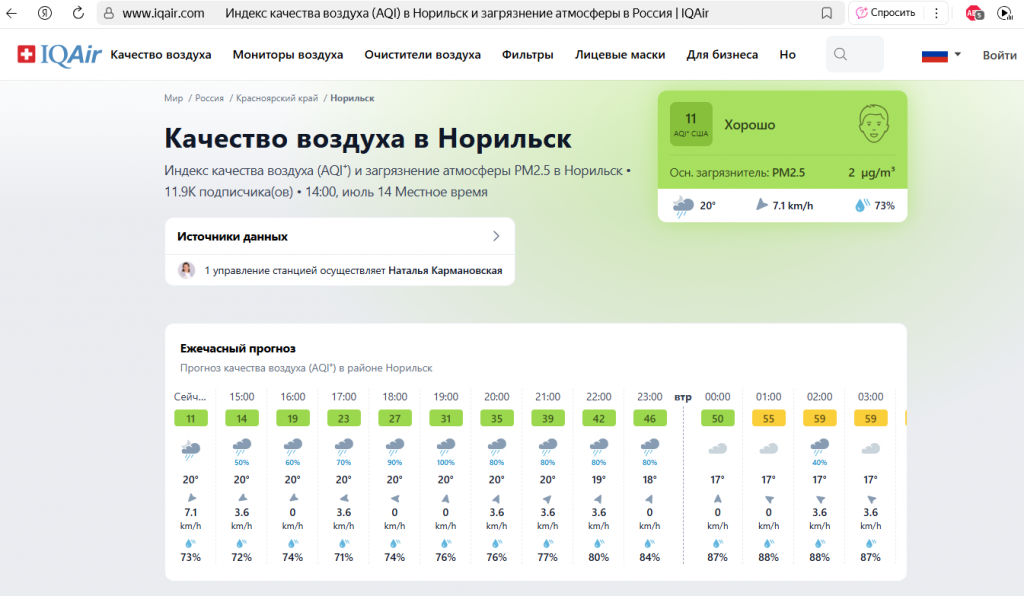Click the padlock site security icon
The image size is (1024, 596).
(x=109, y=13)
